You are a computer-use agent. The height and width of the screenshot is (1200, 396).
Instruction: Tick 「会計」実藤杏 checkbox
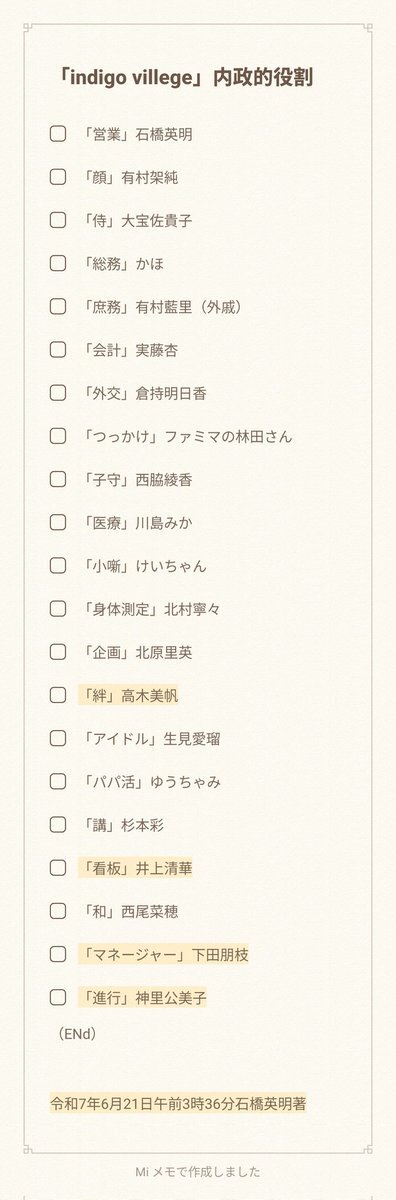point(58,350)
